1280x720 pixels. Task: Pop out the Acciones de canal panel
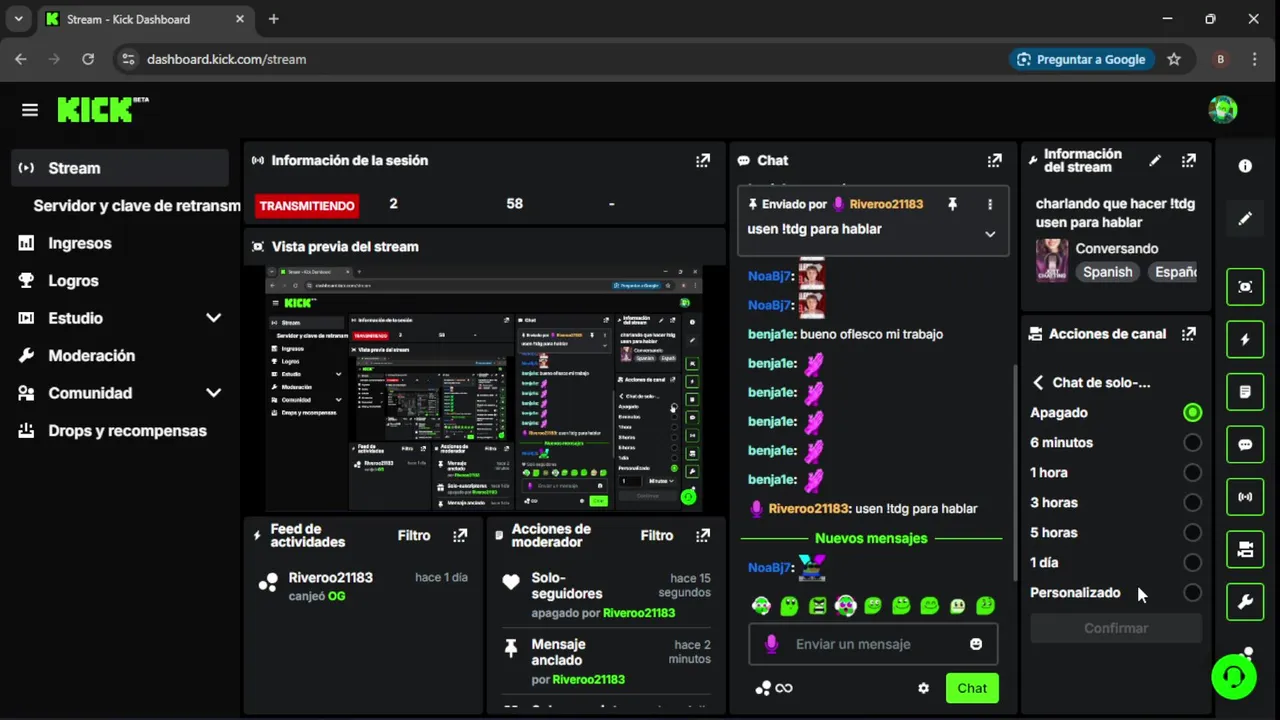click(x=1188, y=334)
